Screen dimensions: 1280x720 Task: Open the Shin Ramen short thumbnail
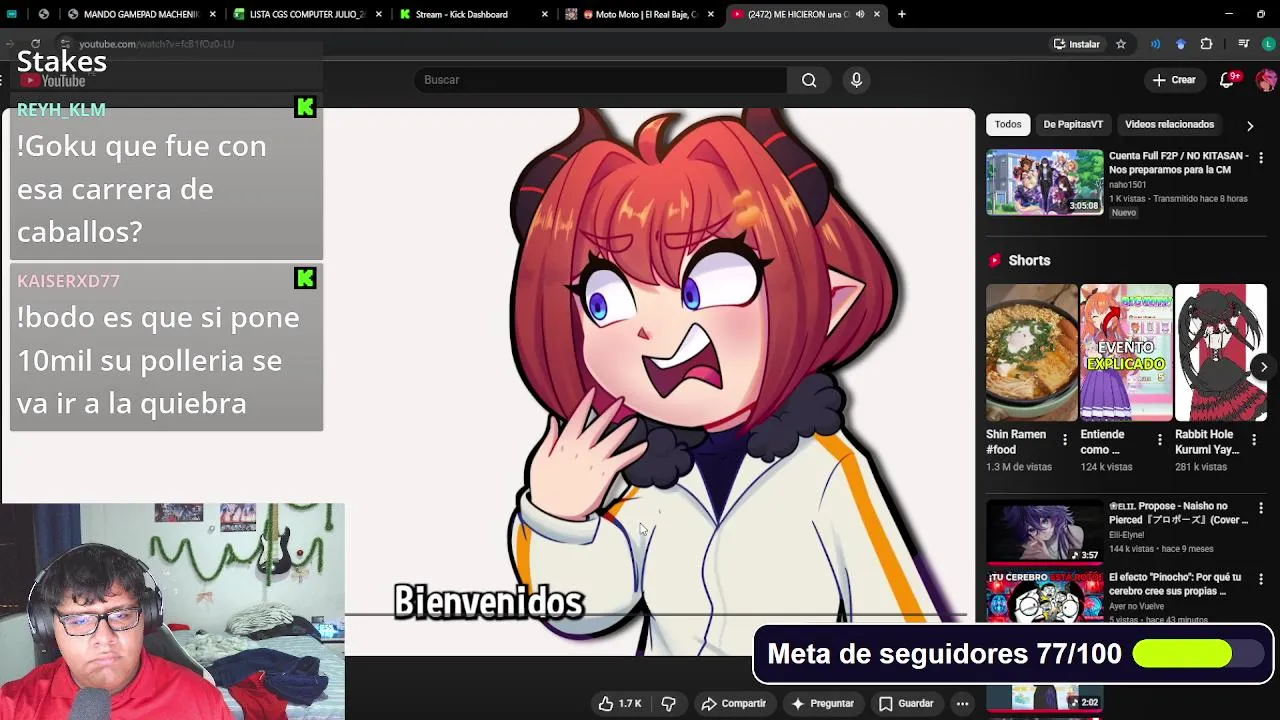tap(1032, 353)
